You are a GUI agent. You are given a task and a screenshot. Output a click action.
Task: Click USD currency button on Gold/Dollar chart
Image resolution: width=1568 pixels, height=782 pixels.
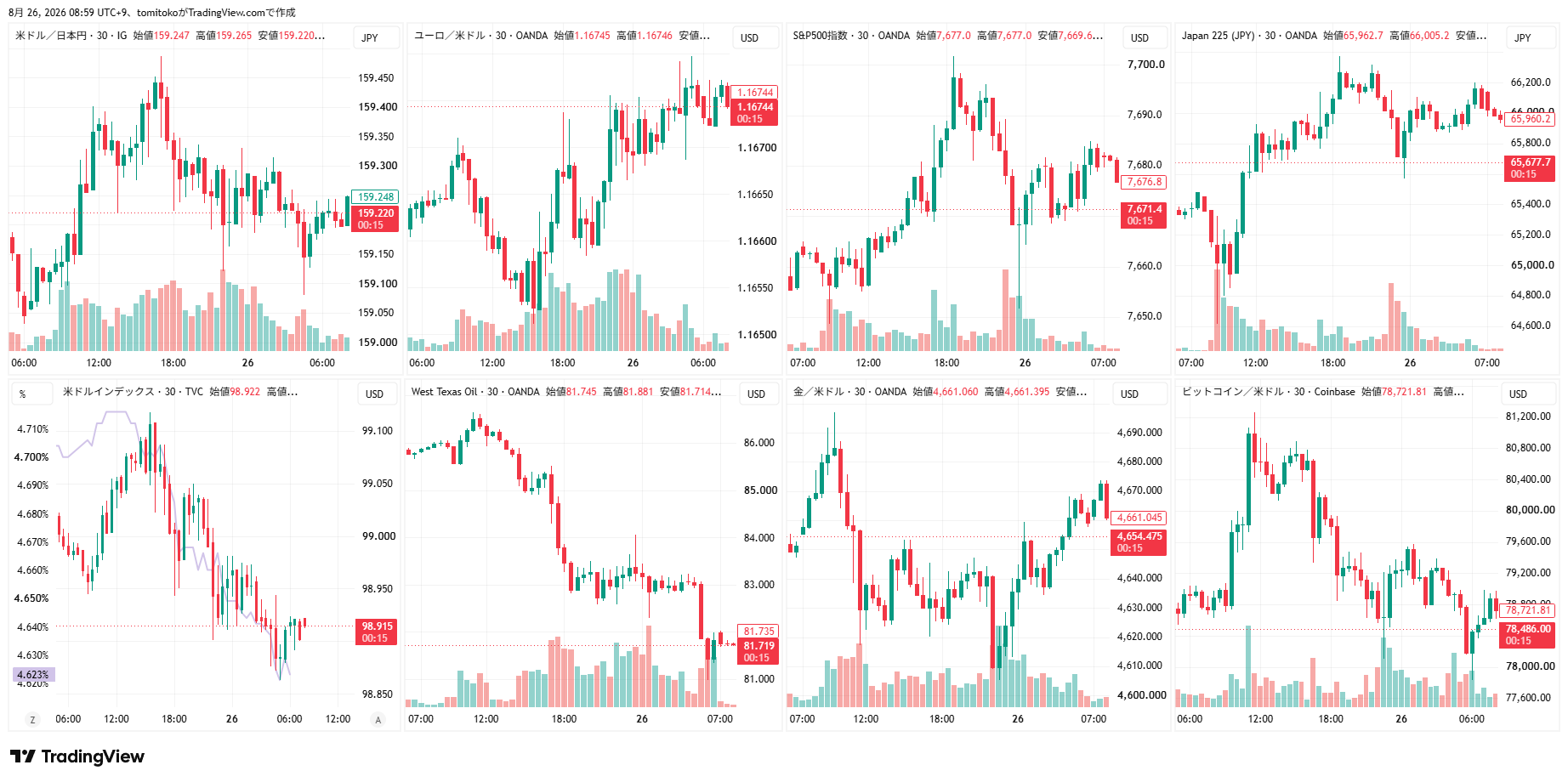click(x=1129, y=394)
